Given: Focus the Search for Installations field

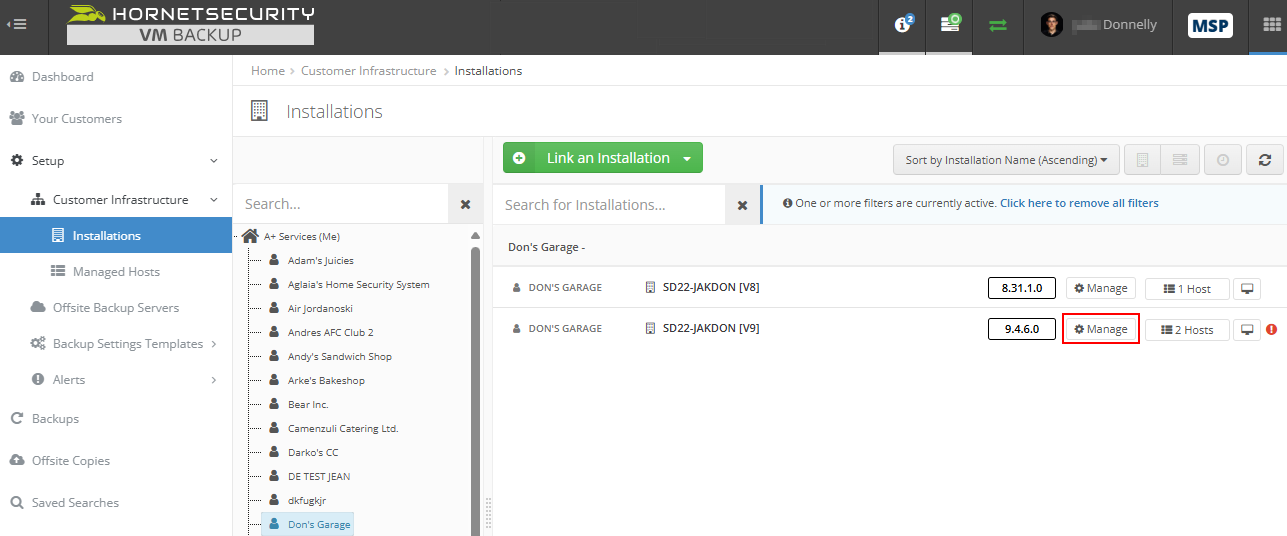Looking at the screenshot, I should [608, 205].
